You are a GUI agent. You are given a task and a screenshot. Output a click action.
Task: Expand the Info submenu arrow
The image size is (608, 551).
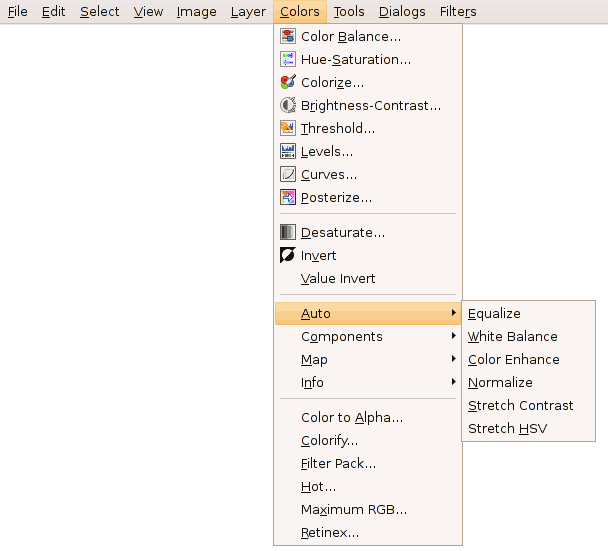click(454, 382)
